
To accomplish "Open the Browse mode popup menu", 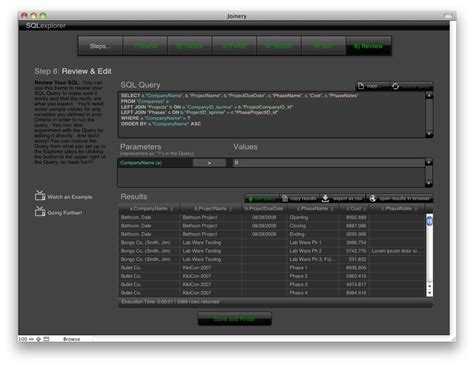I will [72, 339].
